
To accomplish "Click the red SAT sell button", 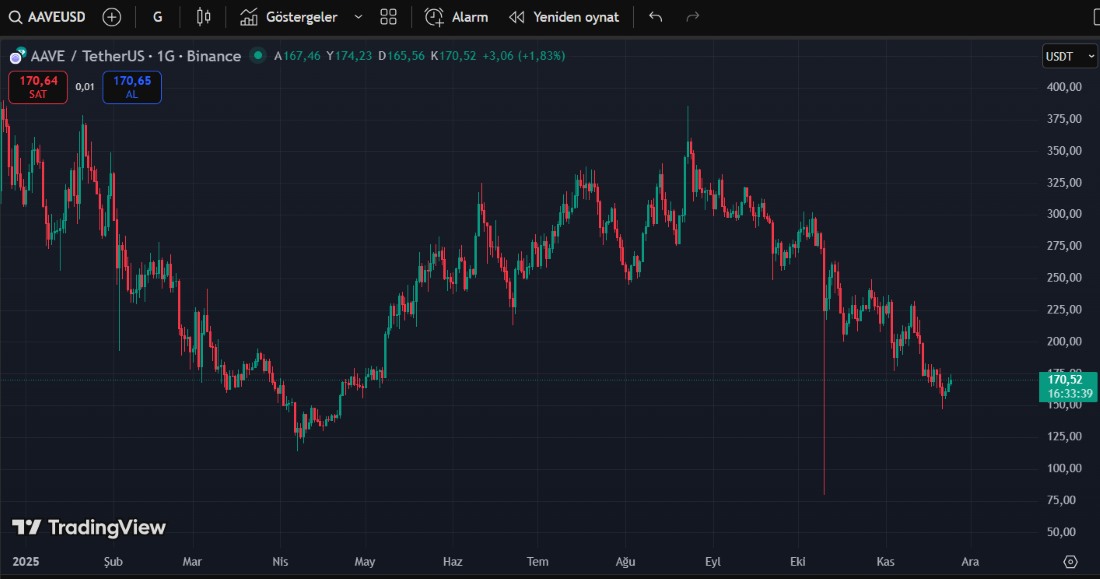I will pyautogui.click(x=38, y=87).
